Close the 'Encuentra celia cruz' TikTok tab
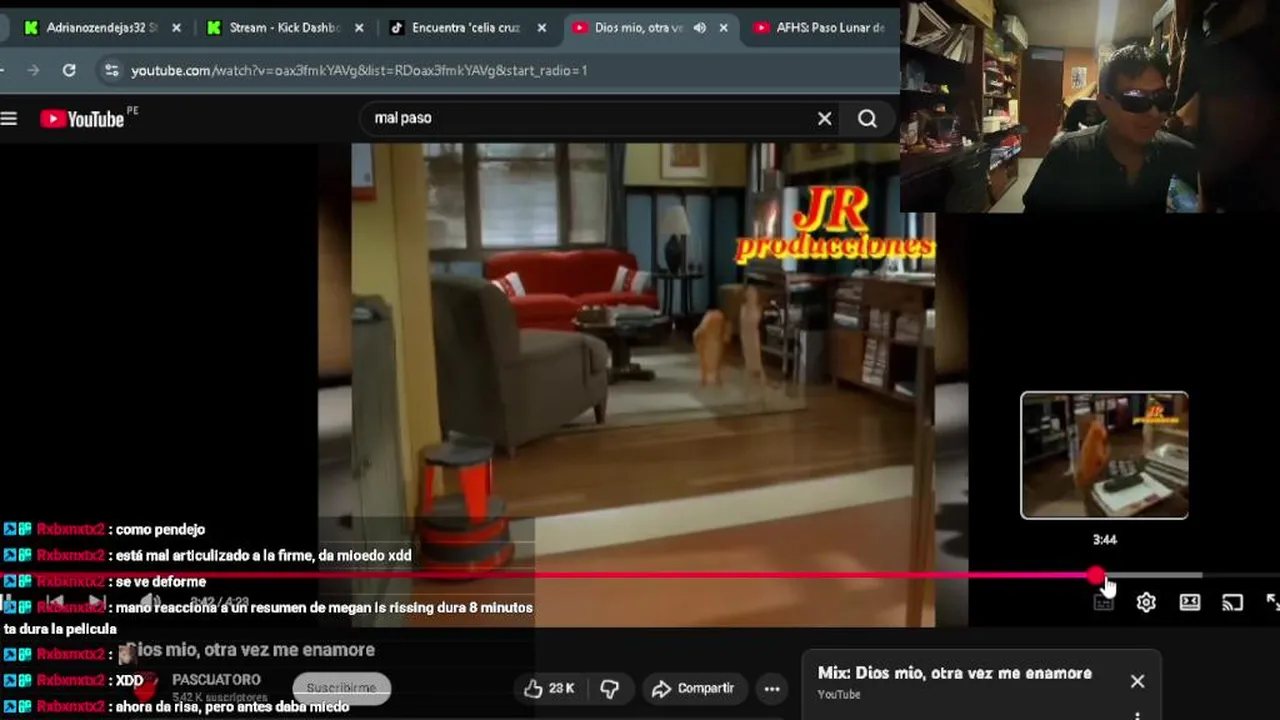Screen dimensions: 1280x720 tap(542, 28)
